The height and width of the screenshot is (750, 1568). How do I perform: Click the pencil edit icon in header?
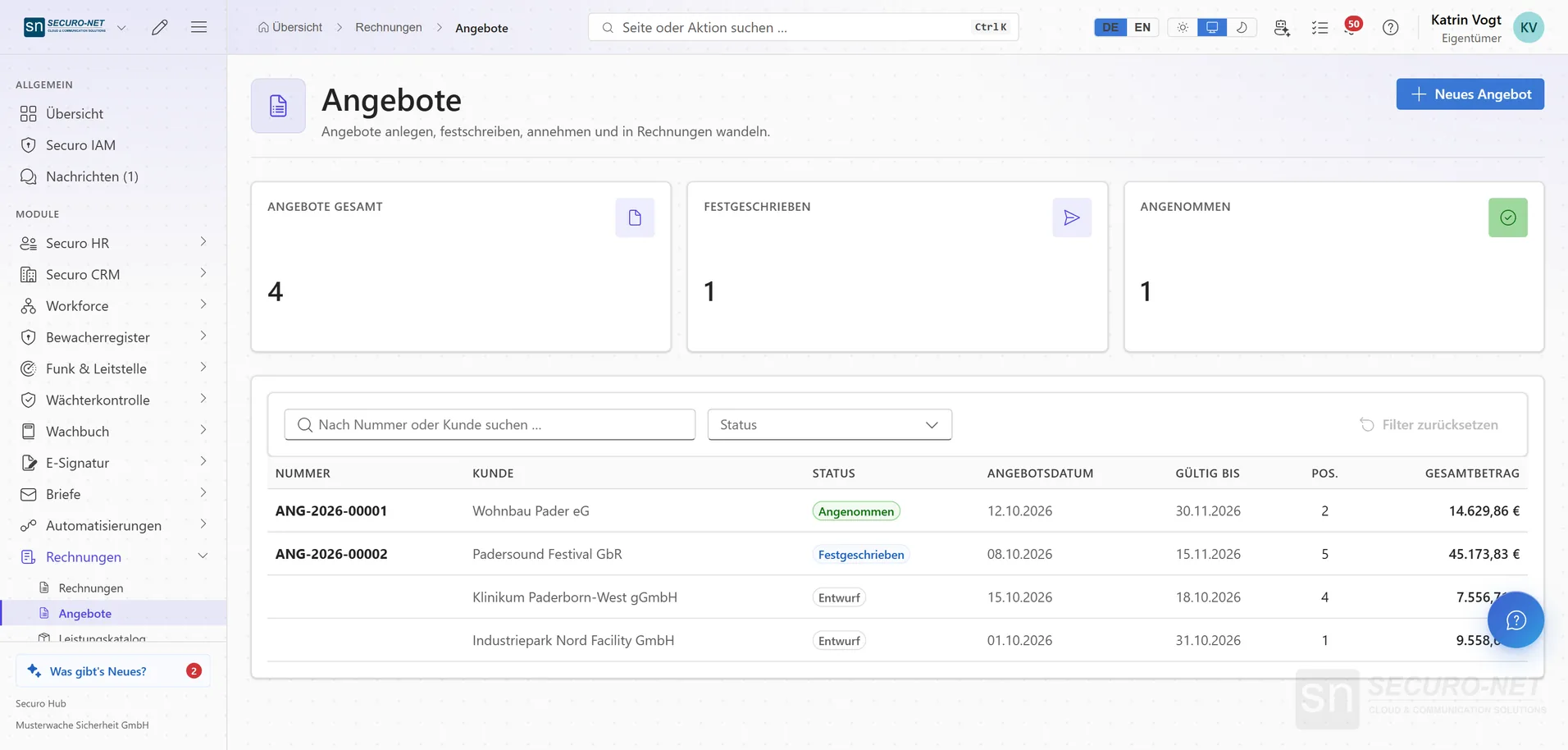tap(160, 27)
